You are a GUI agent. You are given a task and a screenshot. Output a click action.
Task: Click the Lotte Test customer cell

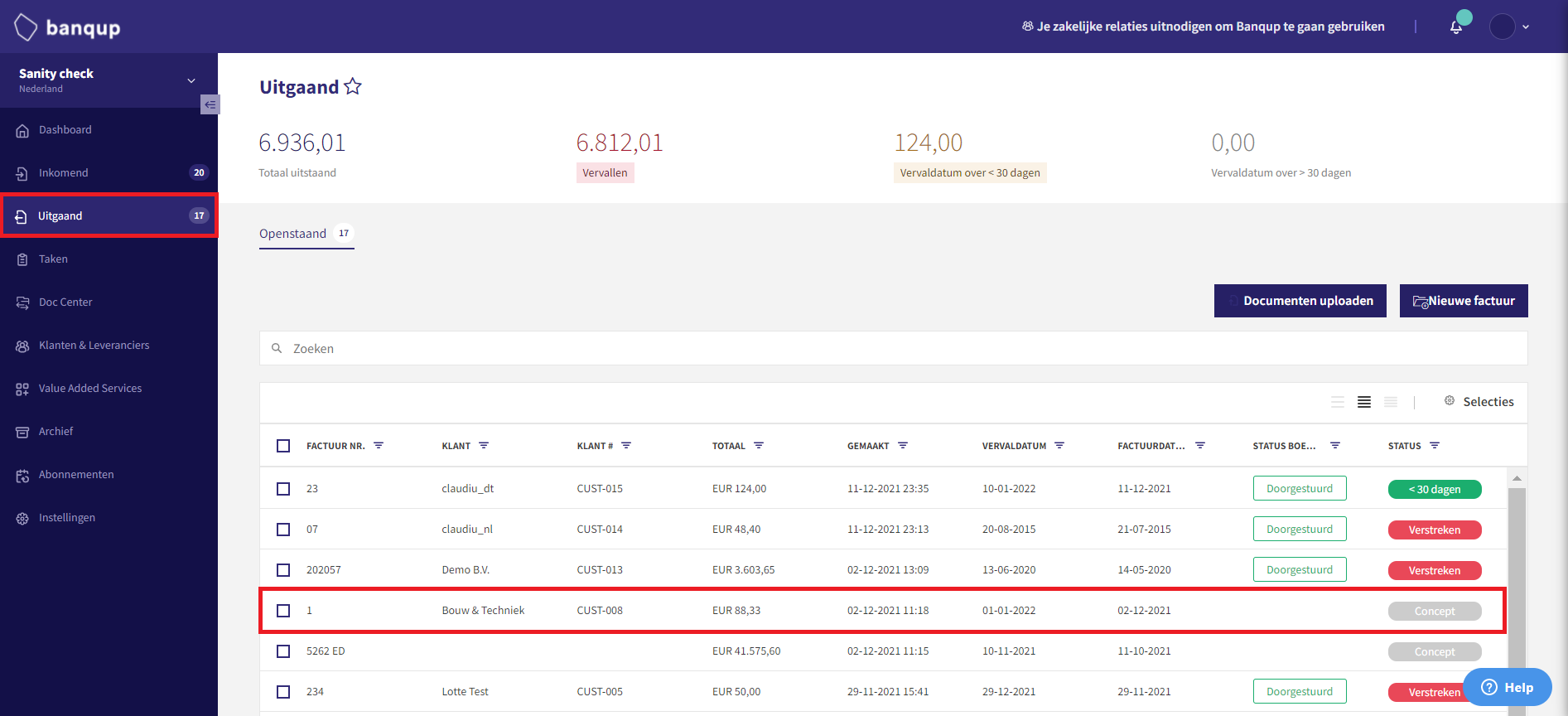pos(465,692)
